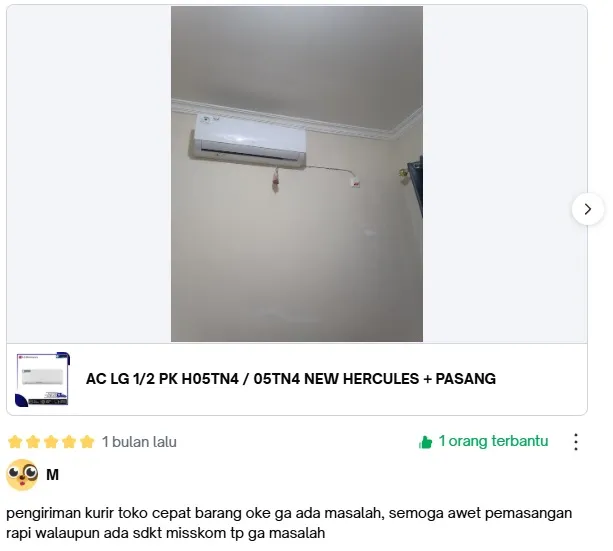Click the '1 bulan lalu' timestamp
613x551 pixels.
(139, 442)
